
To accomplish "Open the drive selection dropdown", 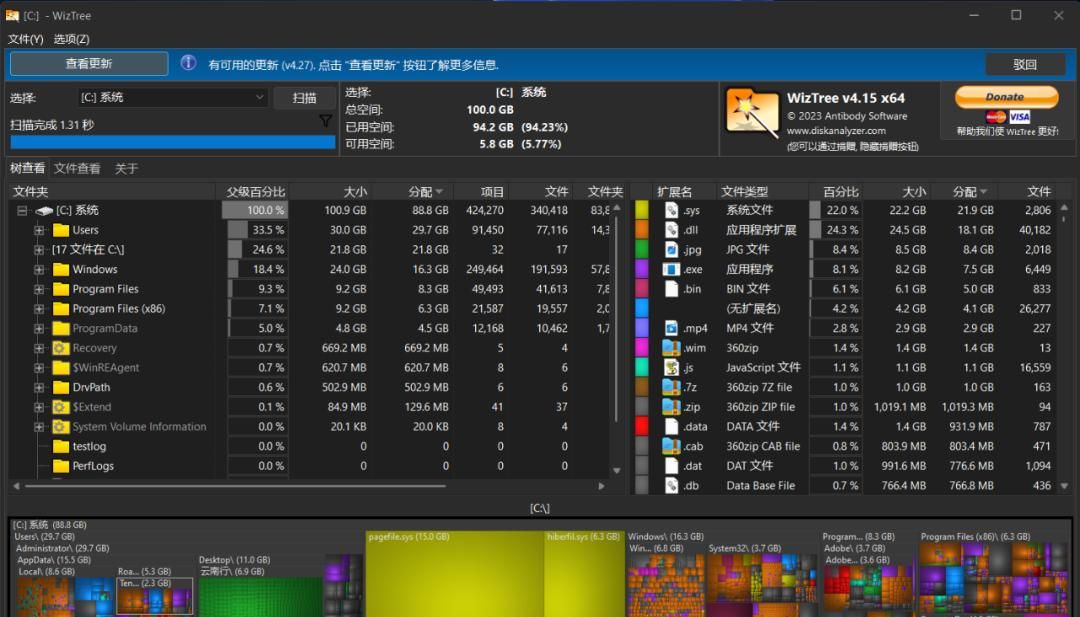I will [x=259, y=97].
